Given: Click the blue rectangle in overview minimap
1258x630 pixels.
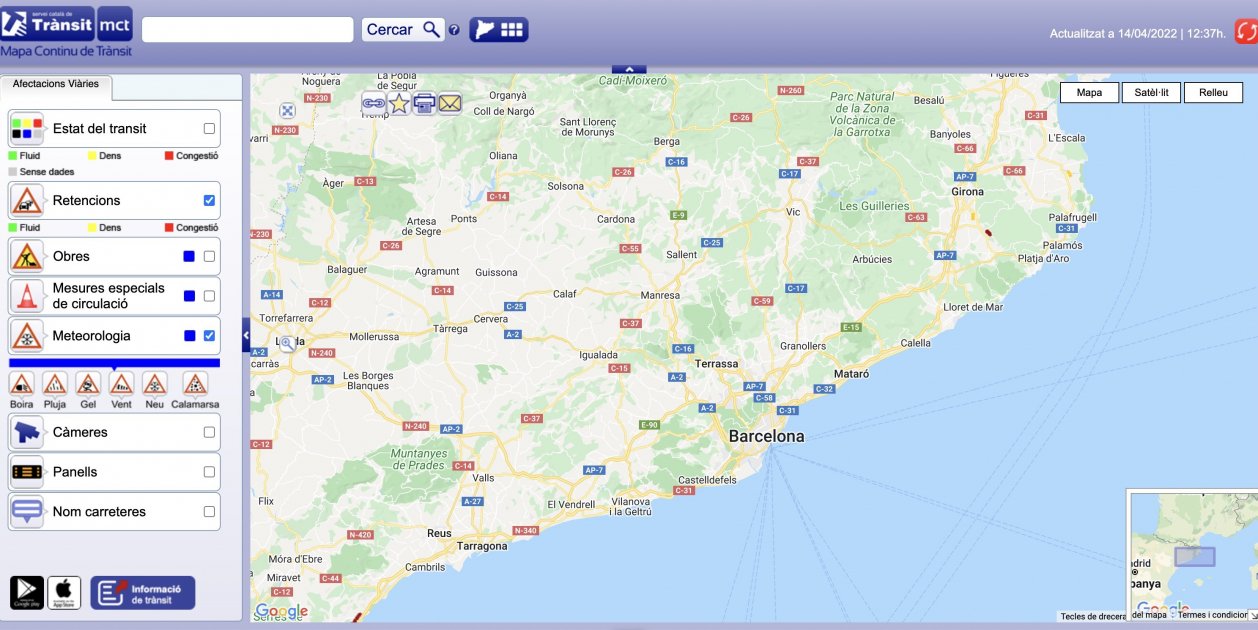Looking at the screenshot, I should [x=1194, y=557].
